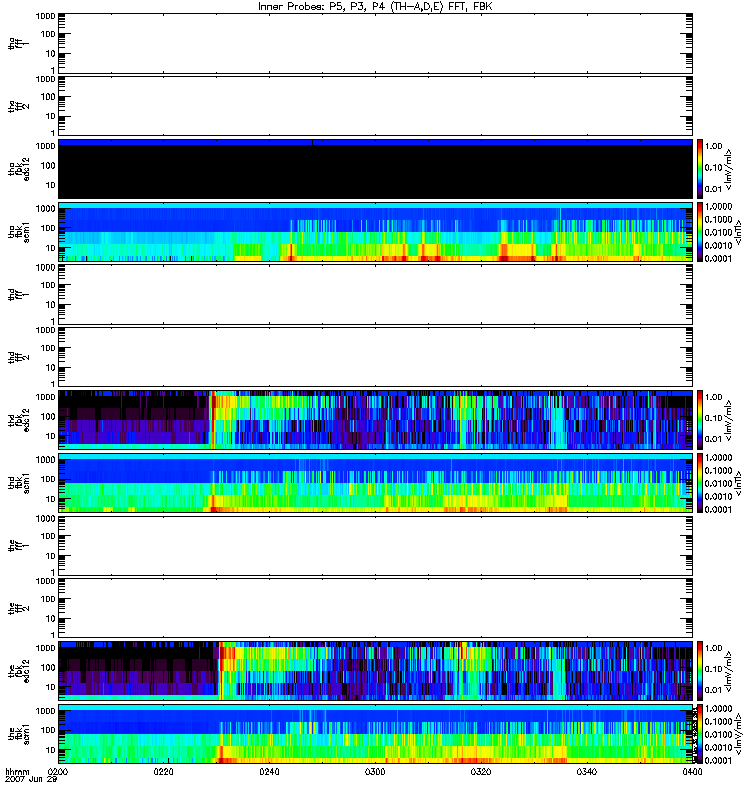Click the 'thd fbk edc12' y-axis title
750x800 pixels.
coord(19,420)
